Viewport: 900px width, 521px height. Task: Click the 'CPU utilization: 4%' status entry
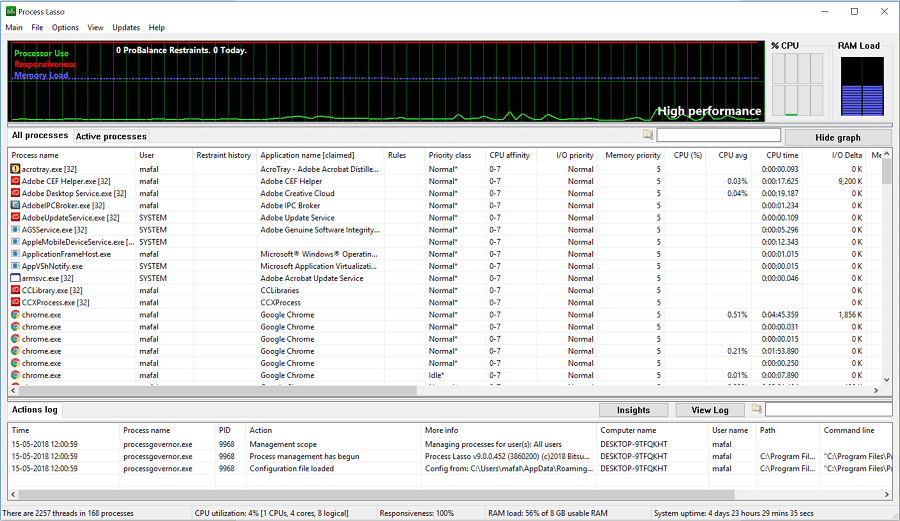pyautogui.click(x=271, y=513)
